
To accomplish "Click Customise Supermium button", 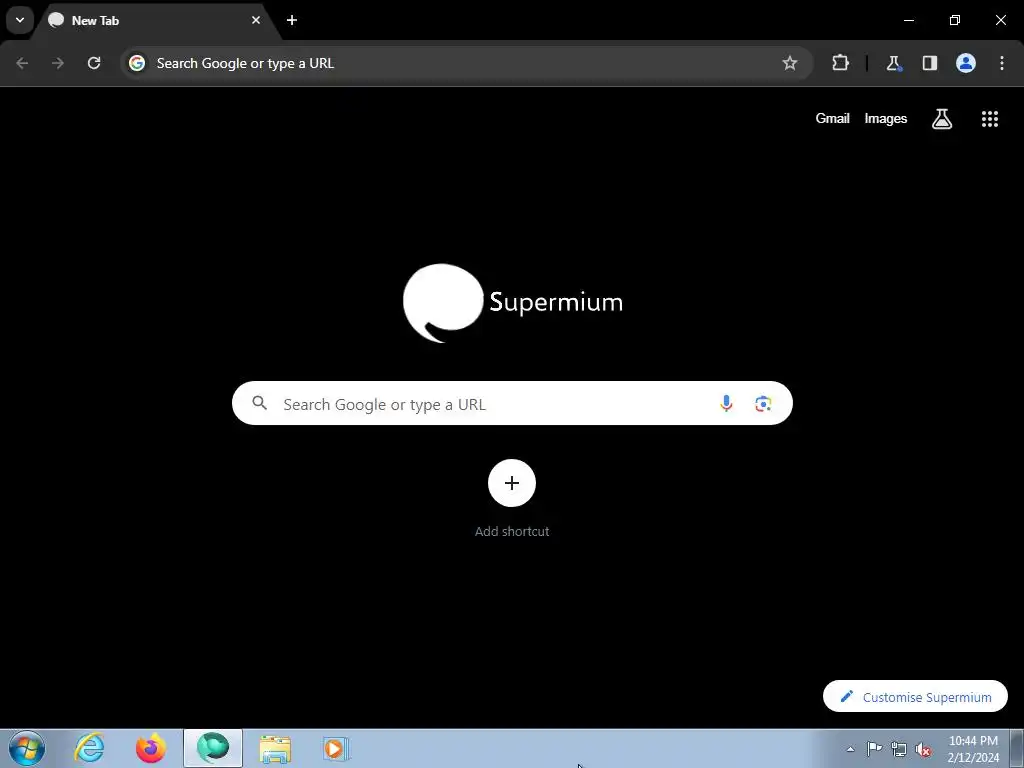I will point(916,697).
